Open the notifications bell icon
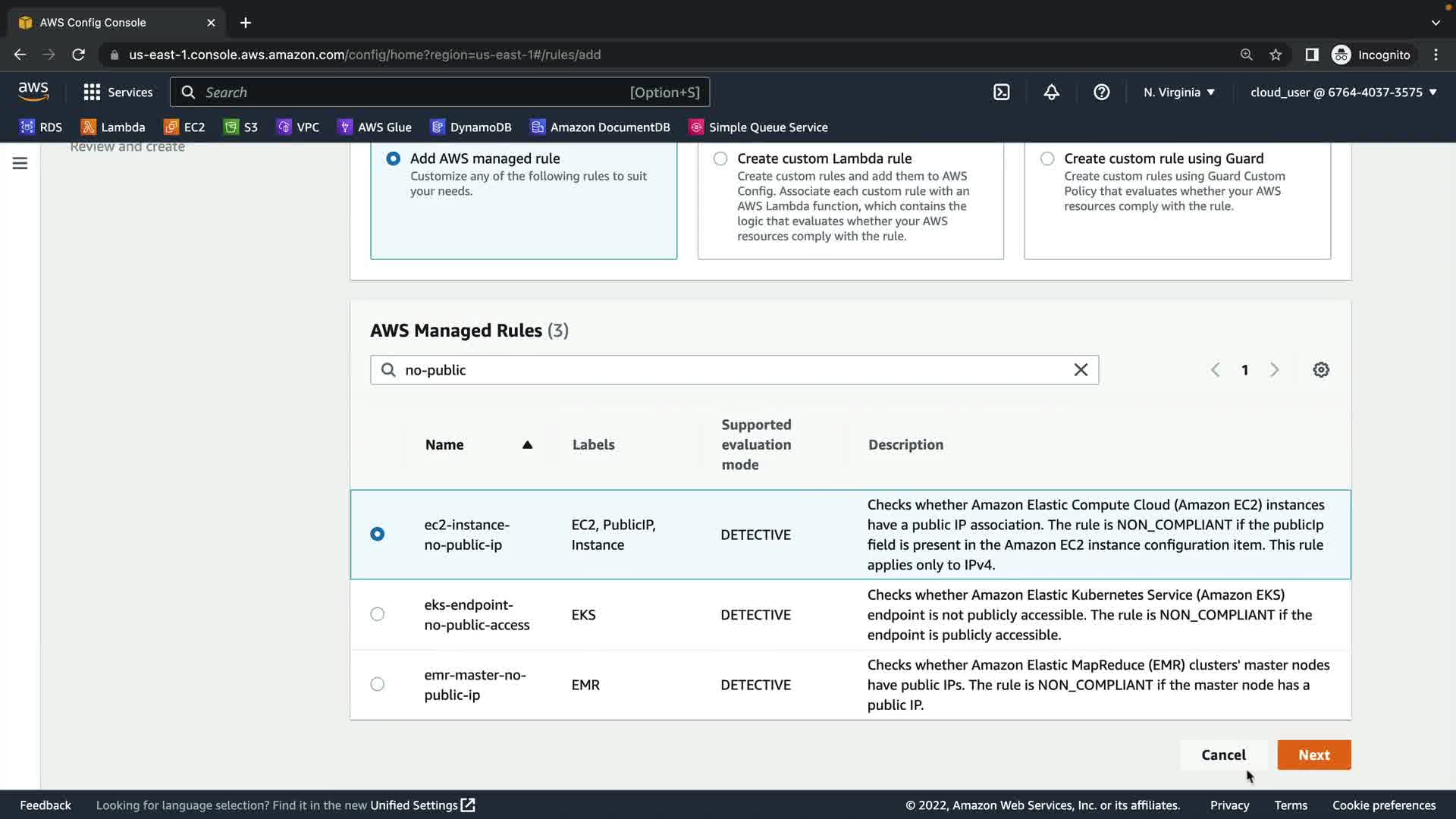The width and height of the screenshot is (1456, 819). (1051, 93)
